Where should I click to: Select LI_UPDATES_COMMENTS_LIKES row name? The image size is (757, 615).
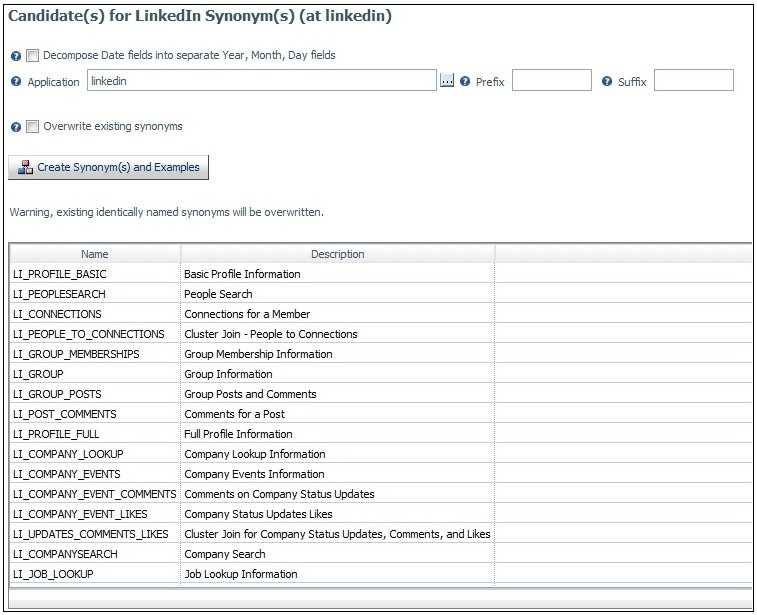coord(91,534)
